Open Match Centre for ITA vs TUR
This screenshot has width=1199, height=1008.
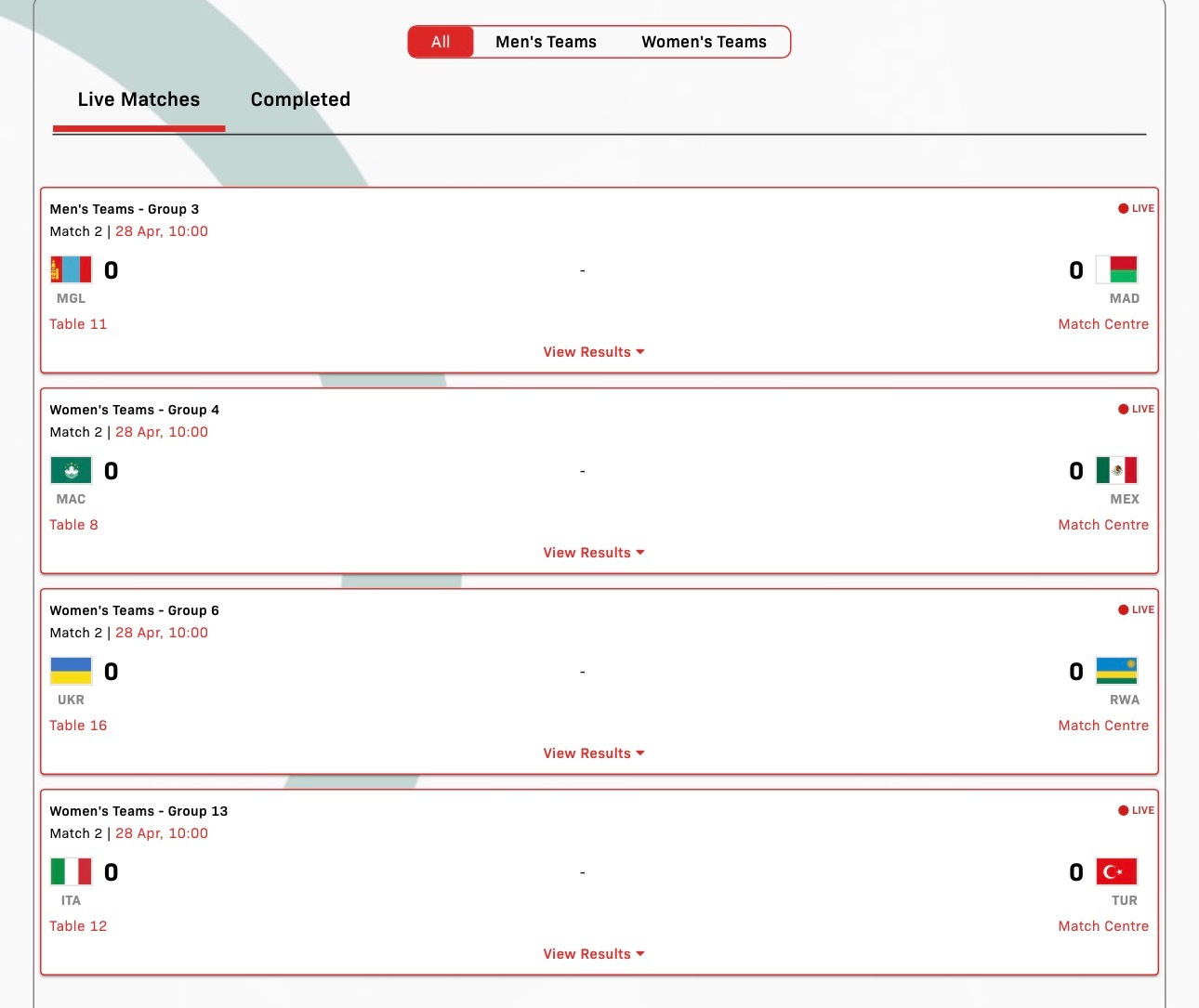pyautogui.click(x=1103, y=926)
